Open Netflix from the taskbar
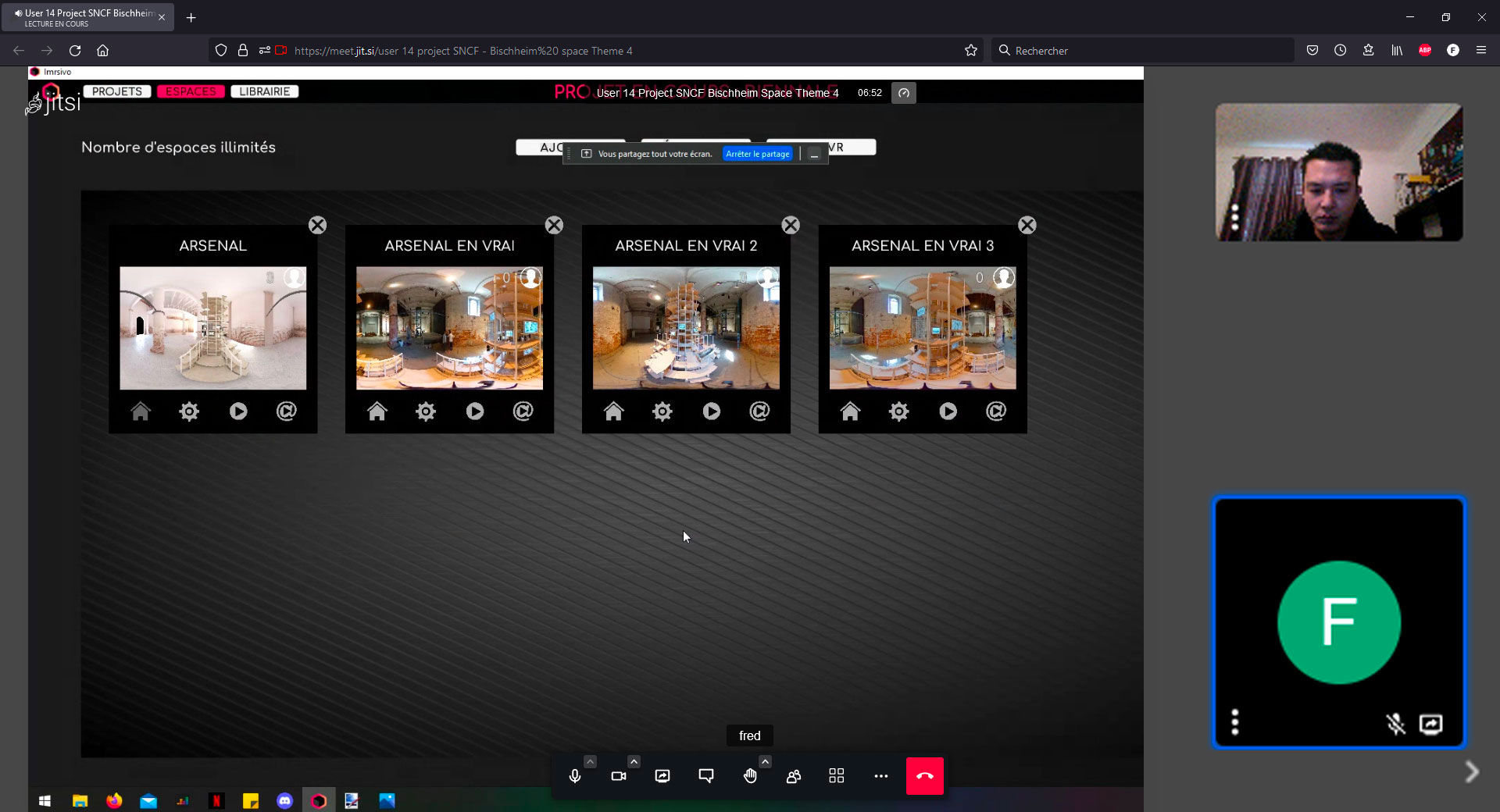Viewport: 1500px width, 812px height. pos(216,800)
